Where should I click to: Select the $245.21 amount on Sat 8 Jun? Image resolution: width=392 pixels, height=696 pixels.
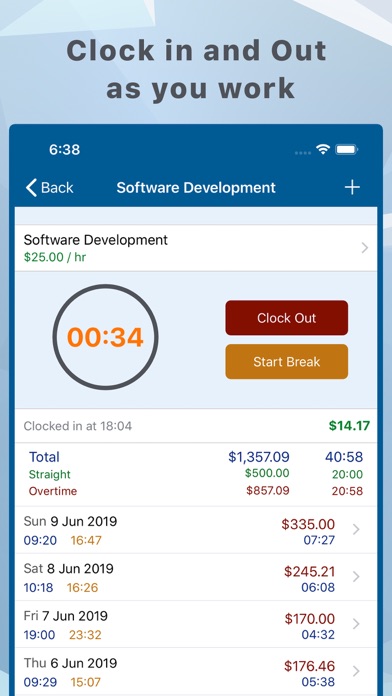(x=309, y=571)
